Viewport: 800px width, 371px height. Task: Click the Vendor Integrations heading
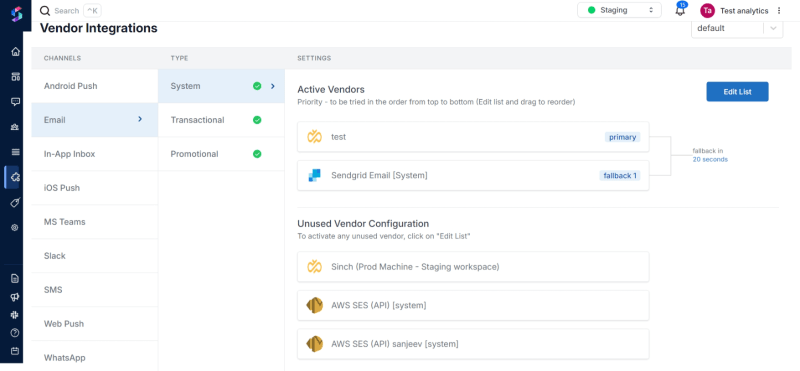click(x=98, y=28)
